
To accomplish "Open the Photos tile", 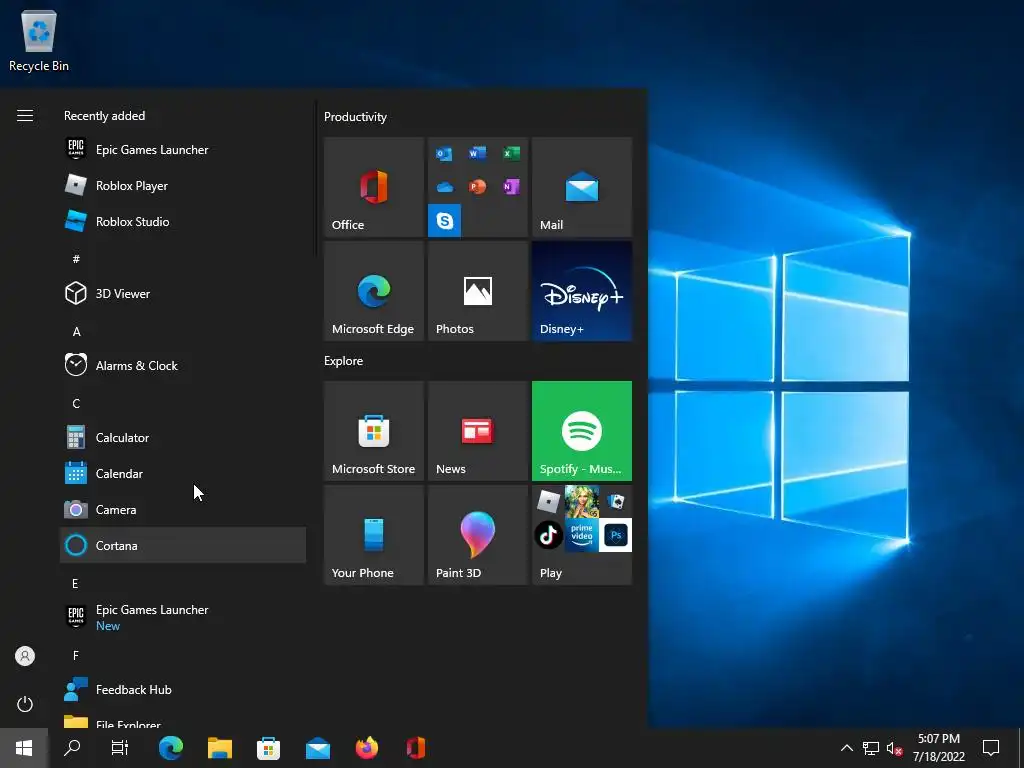I will 478,291.
